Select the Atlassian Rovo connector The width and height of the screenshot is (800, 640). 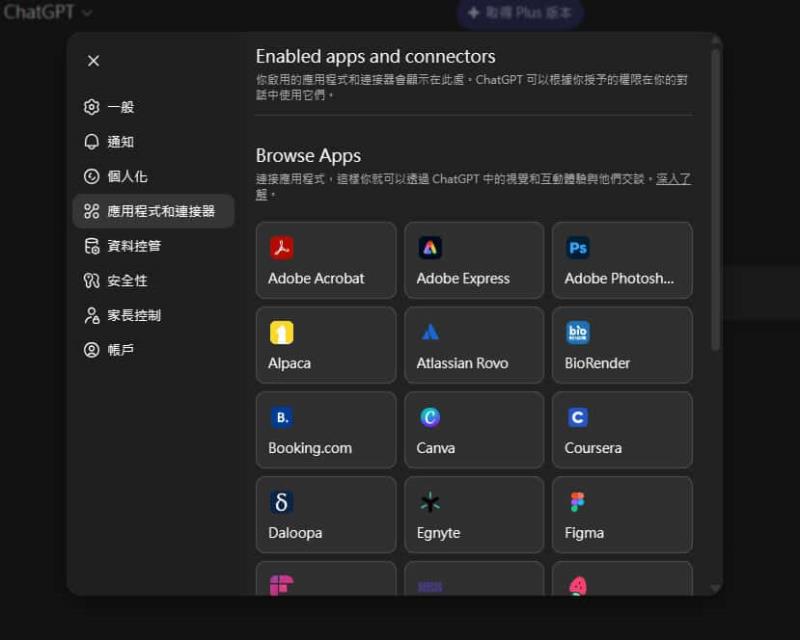pos(473,345)
